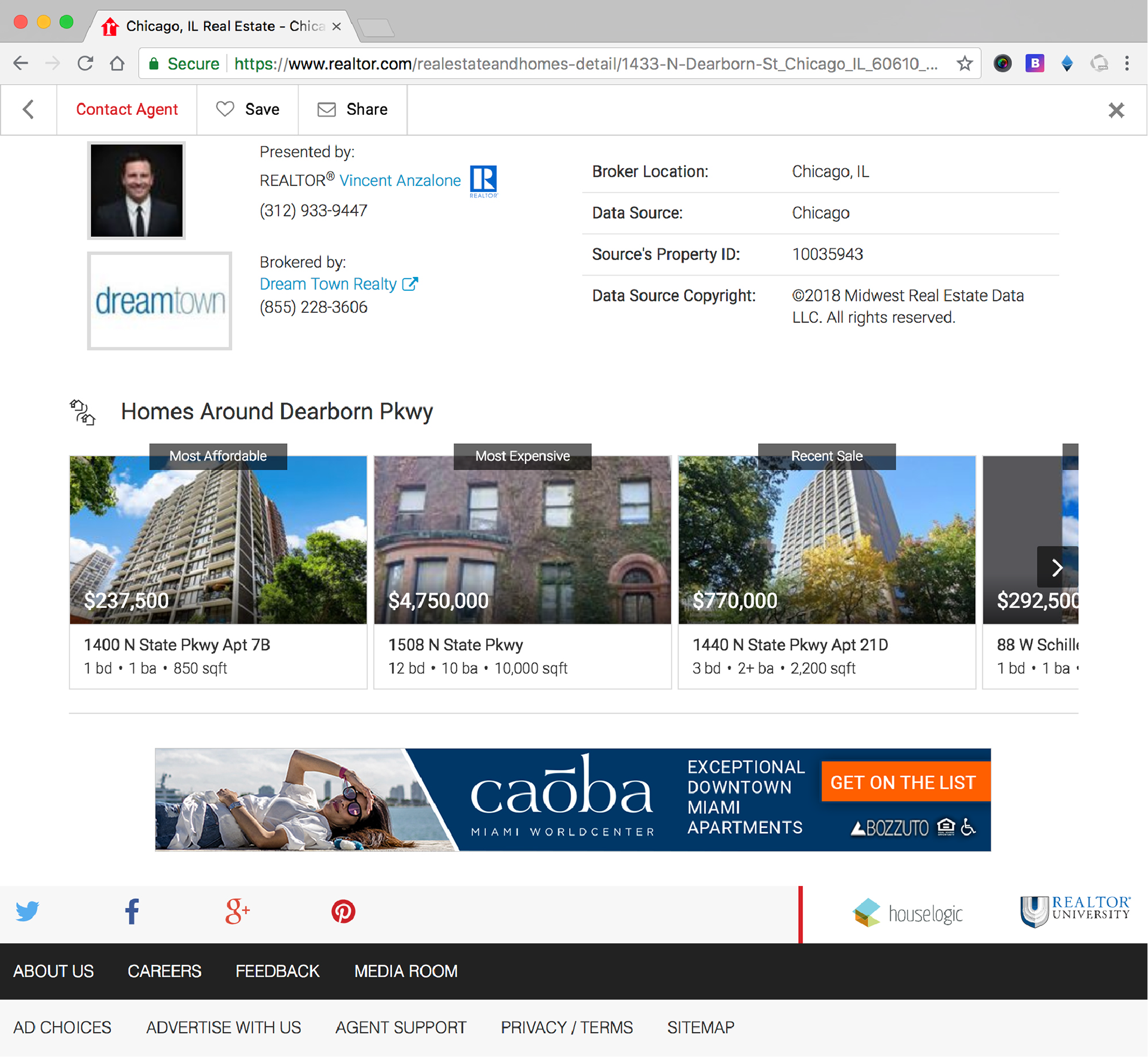The width and height of the screenshot is (1148, 1057).
Task: Open Chrome three-dot menu
Action: coord(1127,63)
